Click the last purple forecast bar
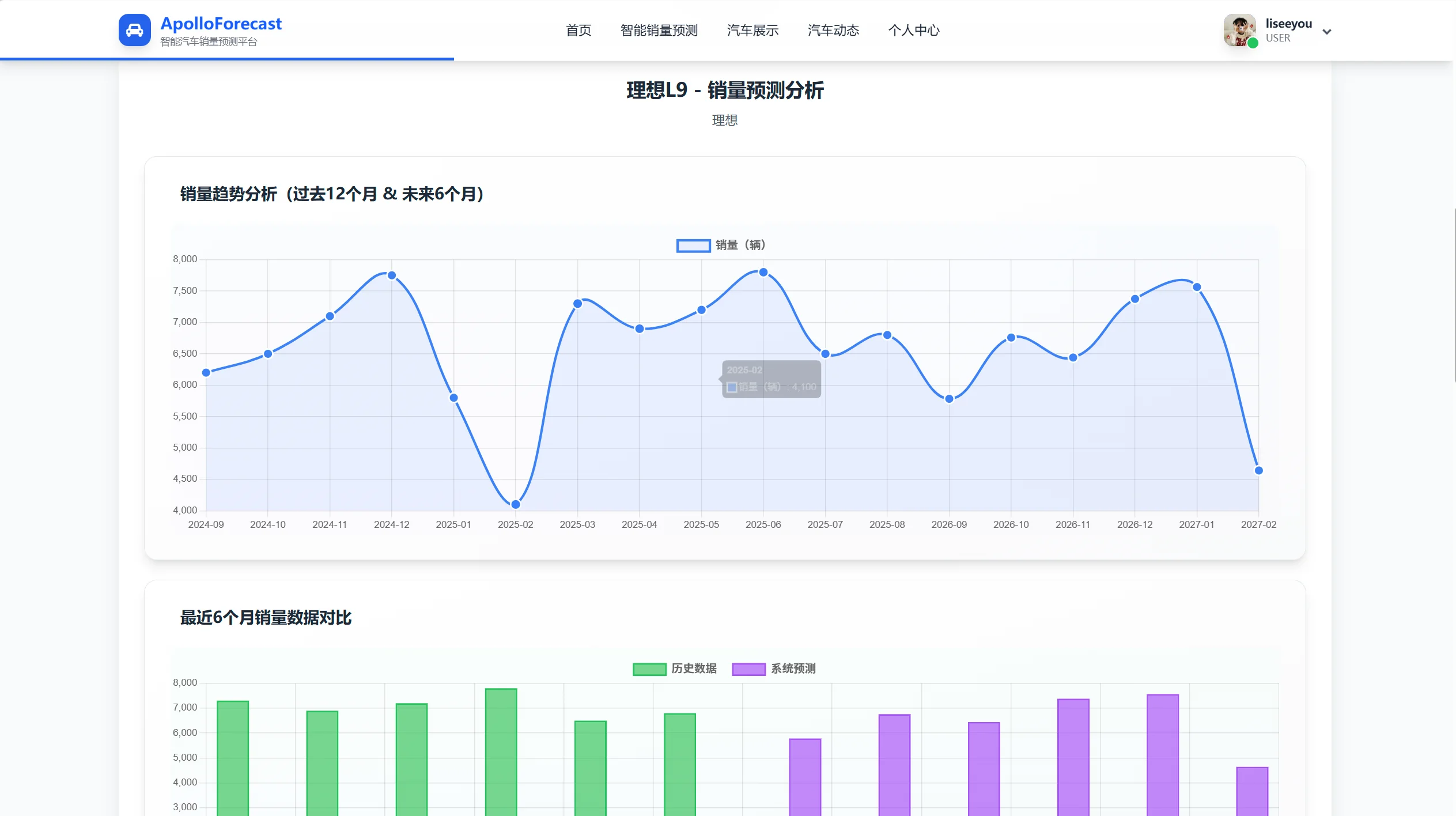This screenshot has width=1456, height=816. point(1252,791)
